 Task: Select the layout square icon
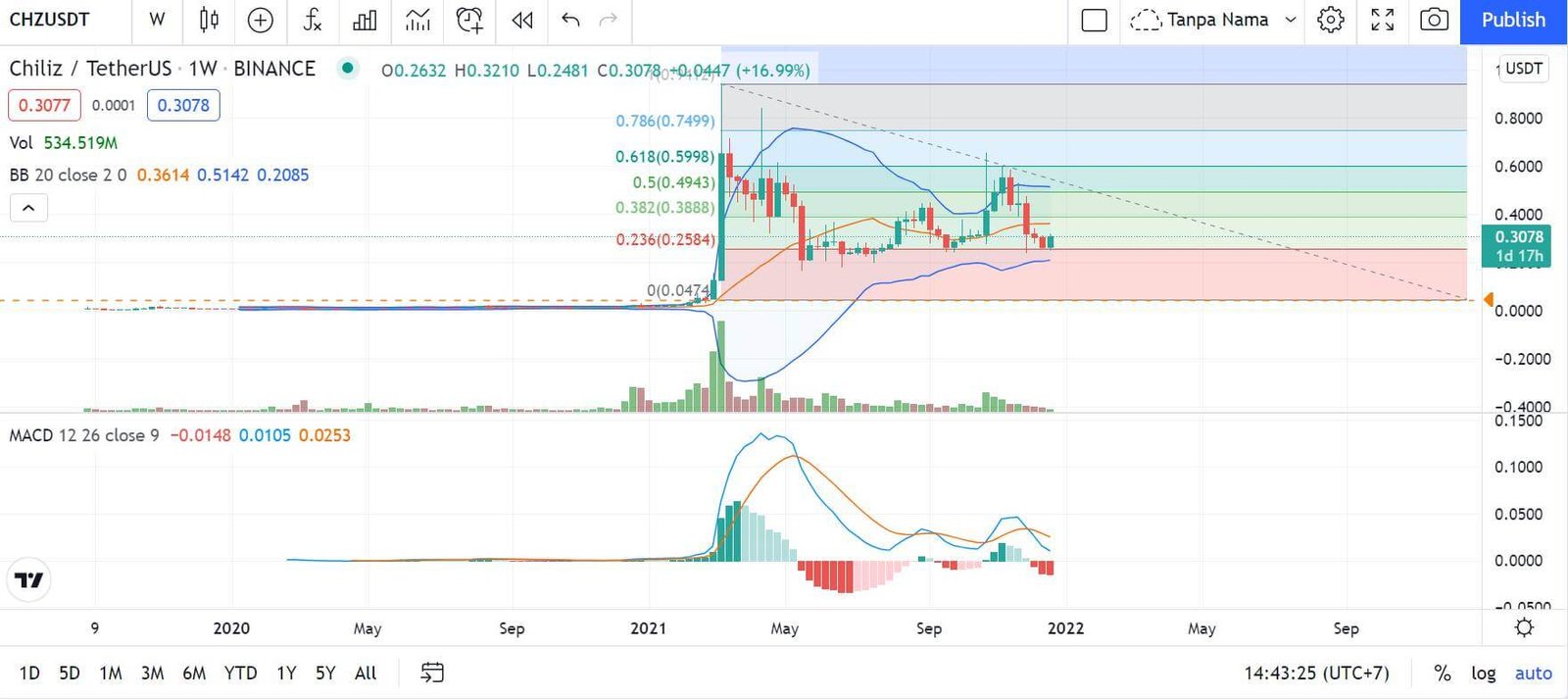click(1094, 20)
